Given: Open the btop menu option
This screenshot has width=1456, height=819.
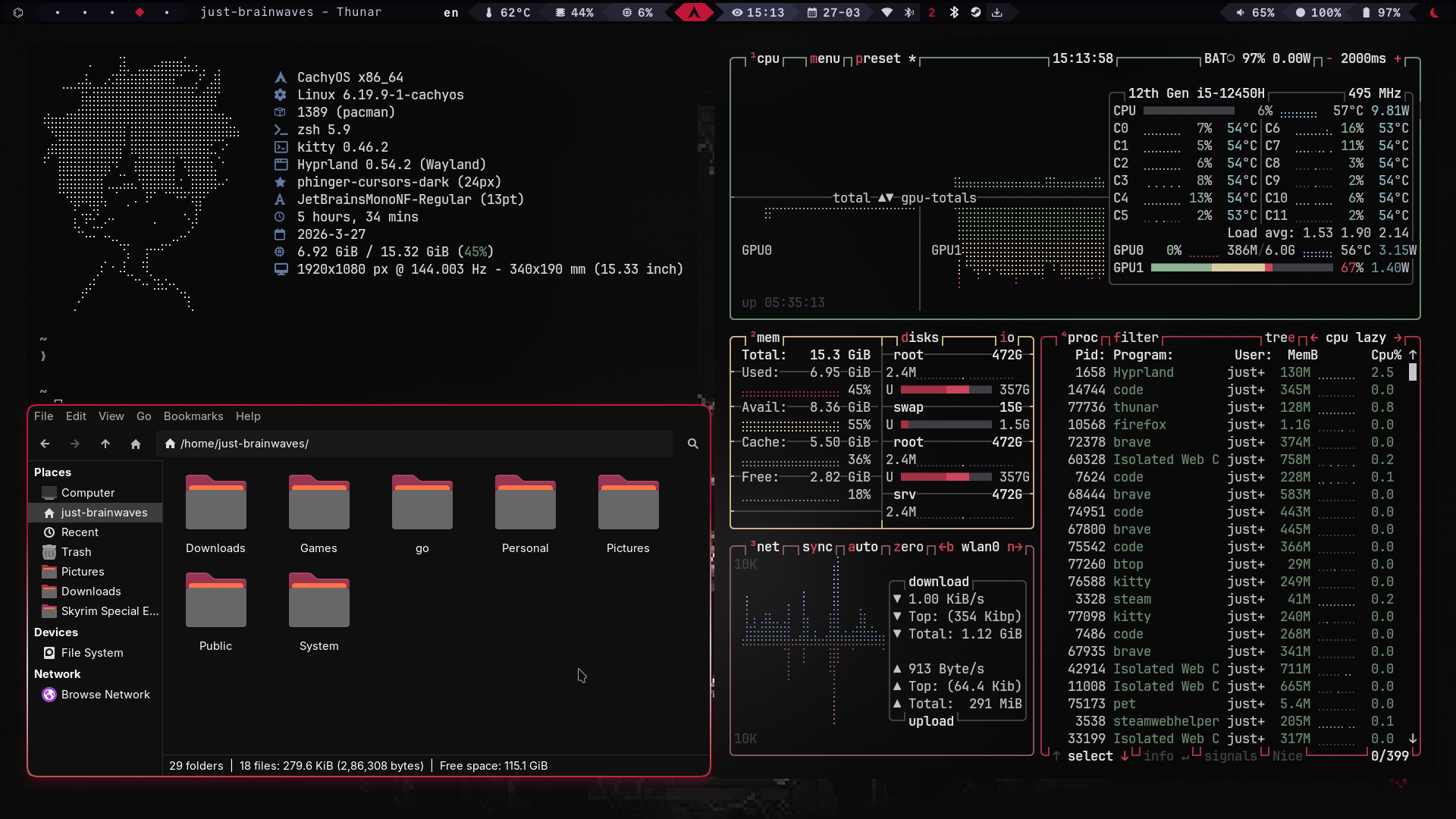Looking at the screenshot, I should click(825, 58).
